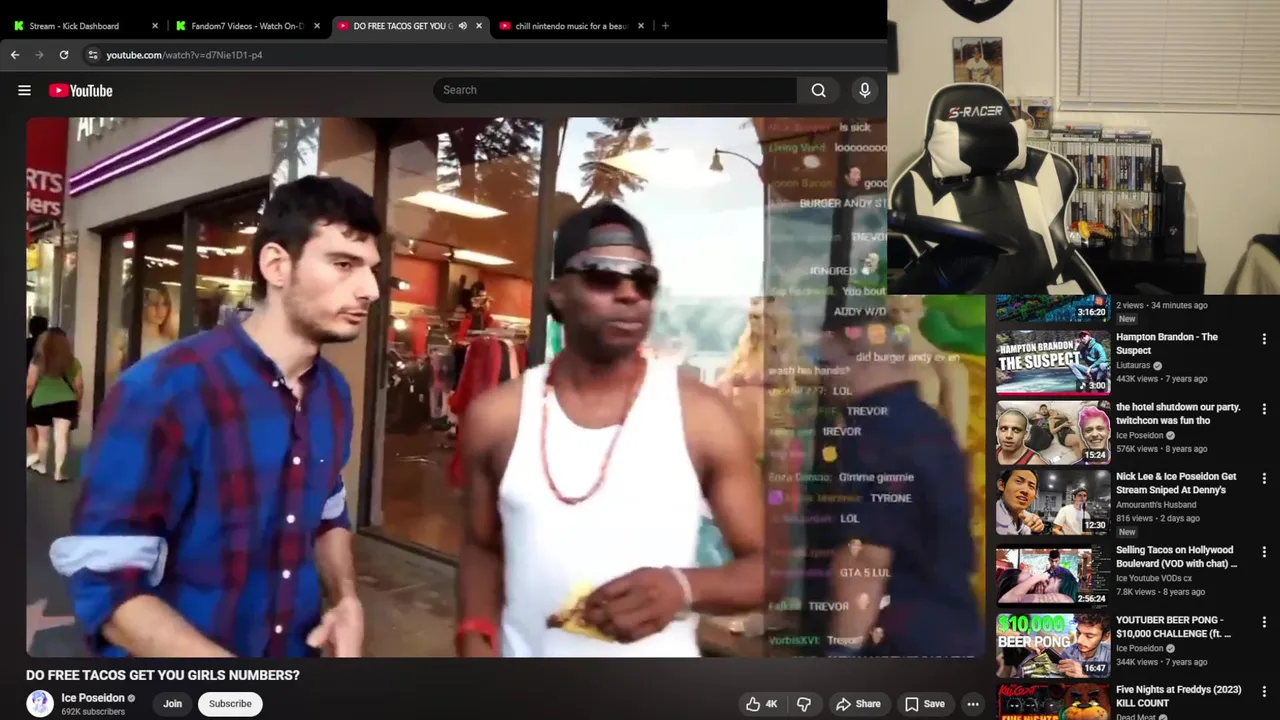Open YOUTUBER BEER PONG challenge title
The height and width of the screenshot is (720, 1280).
(1174, 627)
